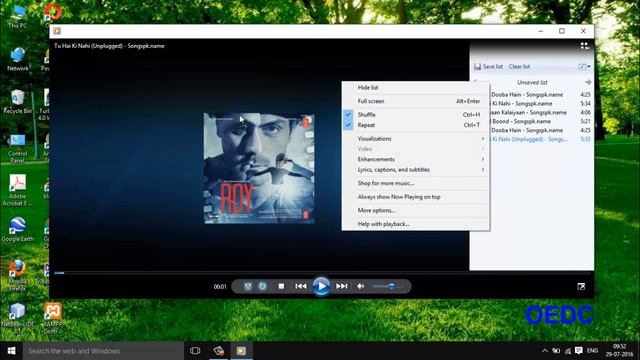Select Hide list in context menu
The height and width of the screenshot is (360, 640).
tap(416, 87)
